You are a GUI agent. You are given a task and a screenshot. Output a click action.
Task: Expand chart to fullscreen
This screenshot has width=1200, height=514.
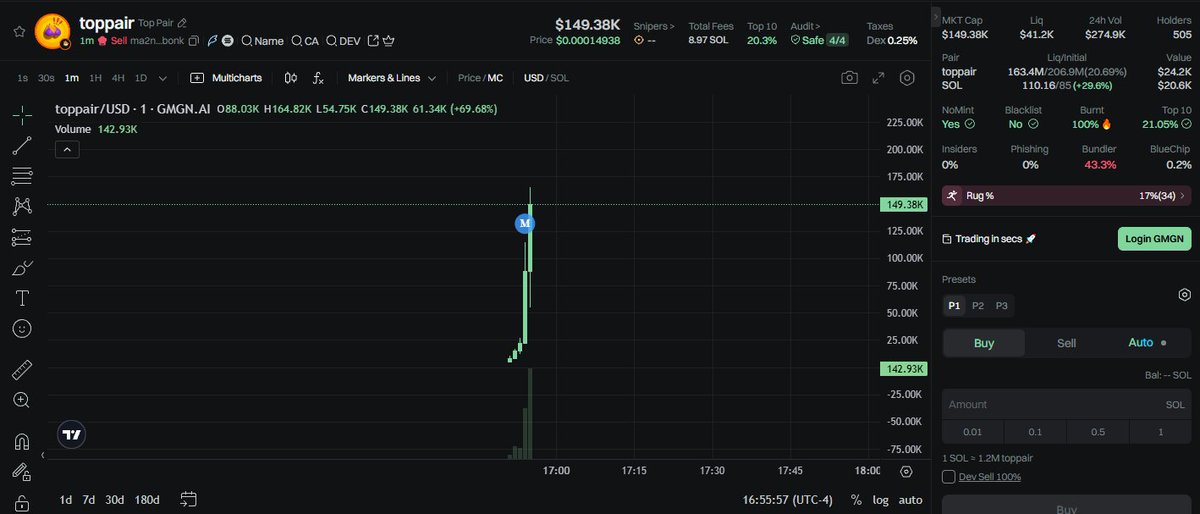(878, 78)
